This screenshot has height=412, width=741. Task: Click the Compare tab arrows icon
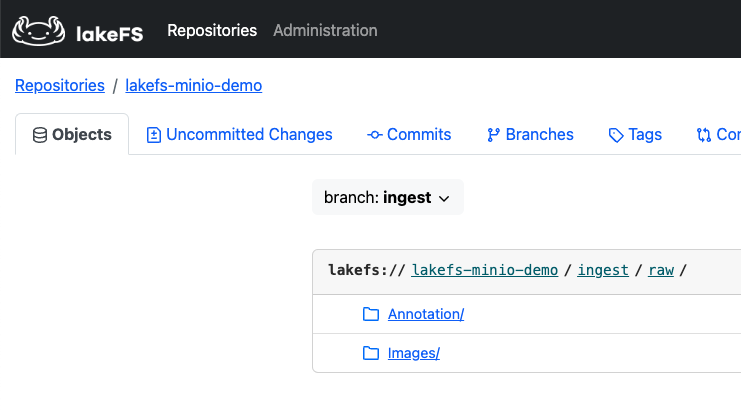[x=704, y=135]
